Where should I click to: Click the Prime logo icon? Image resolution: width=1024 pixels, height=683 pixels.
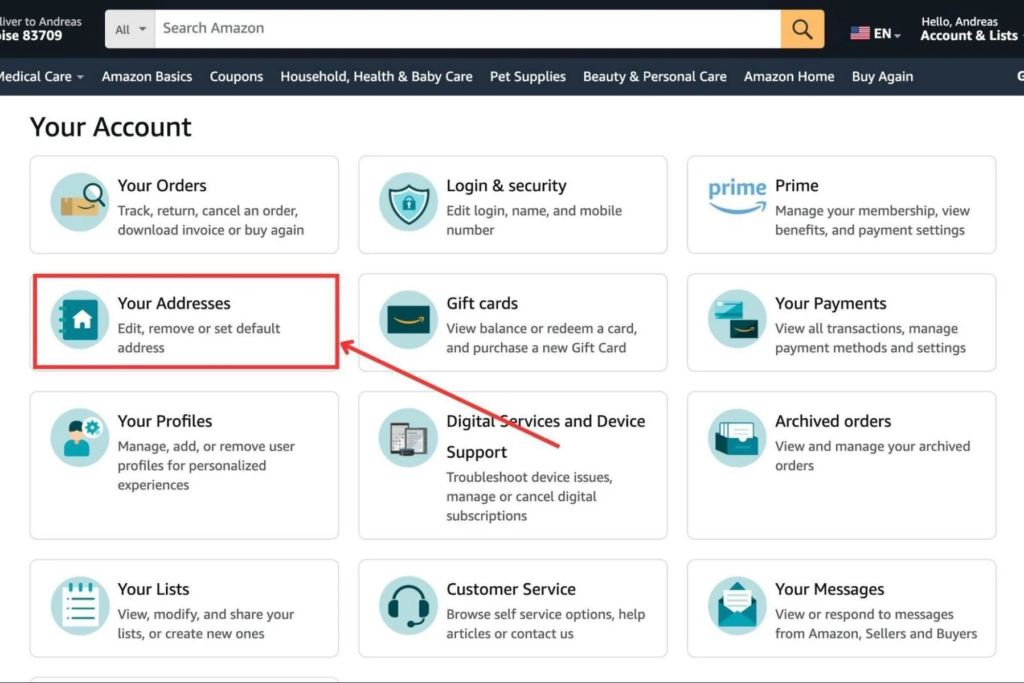pyautogui.click(x=737, y=197)
